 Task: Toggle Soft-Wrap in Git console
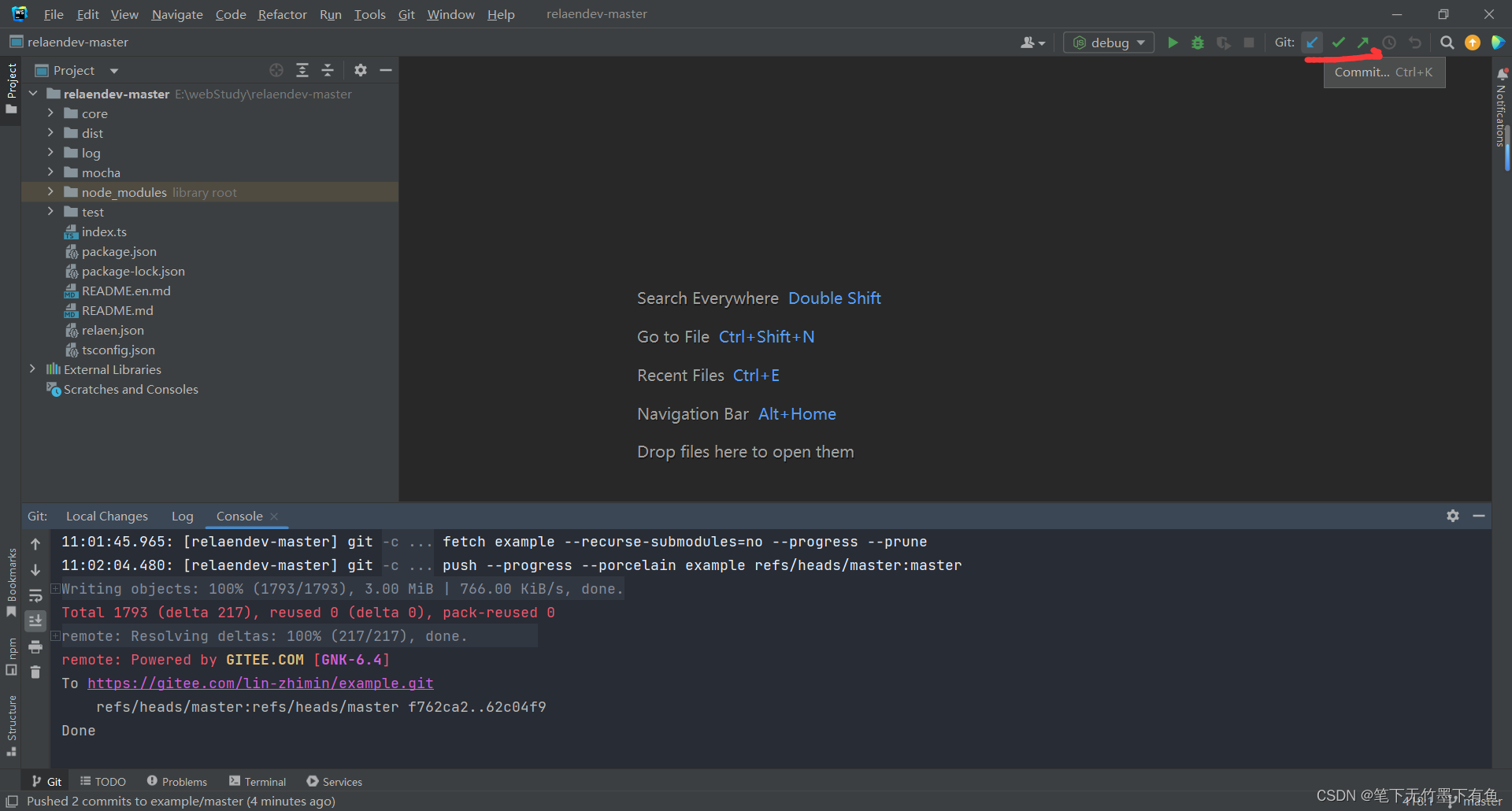[35, 595]
